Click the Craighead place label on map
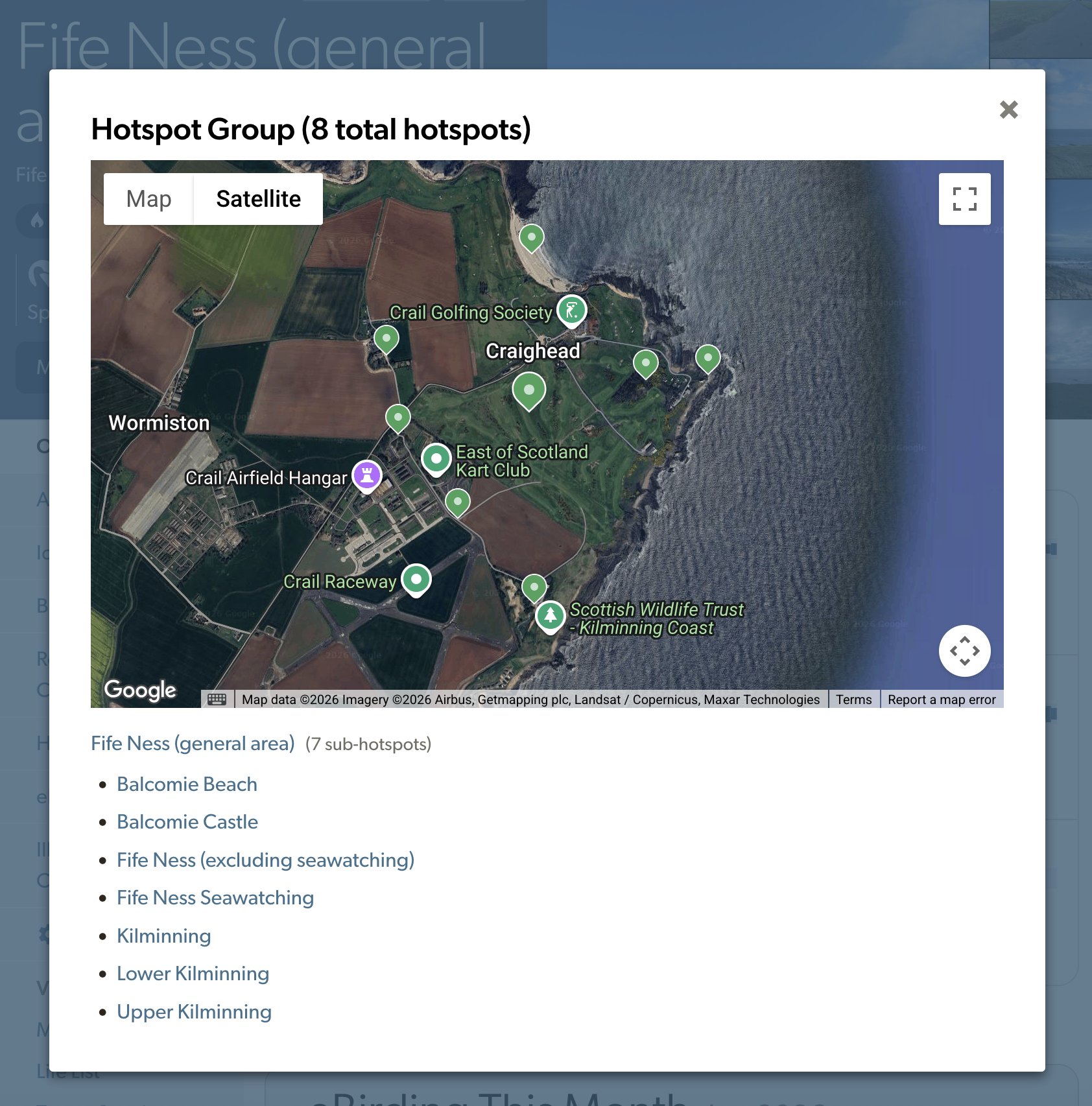This screenshot has height=1106, width=1092. click(x=533, y=351)
